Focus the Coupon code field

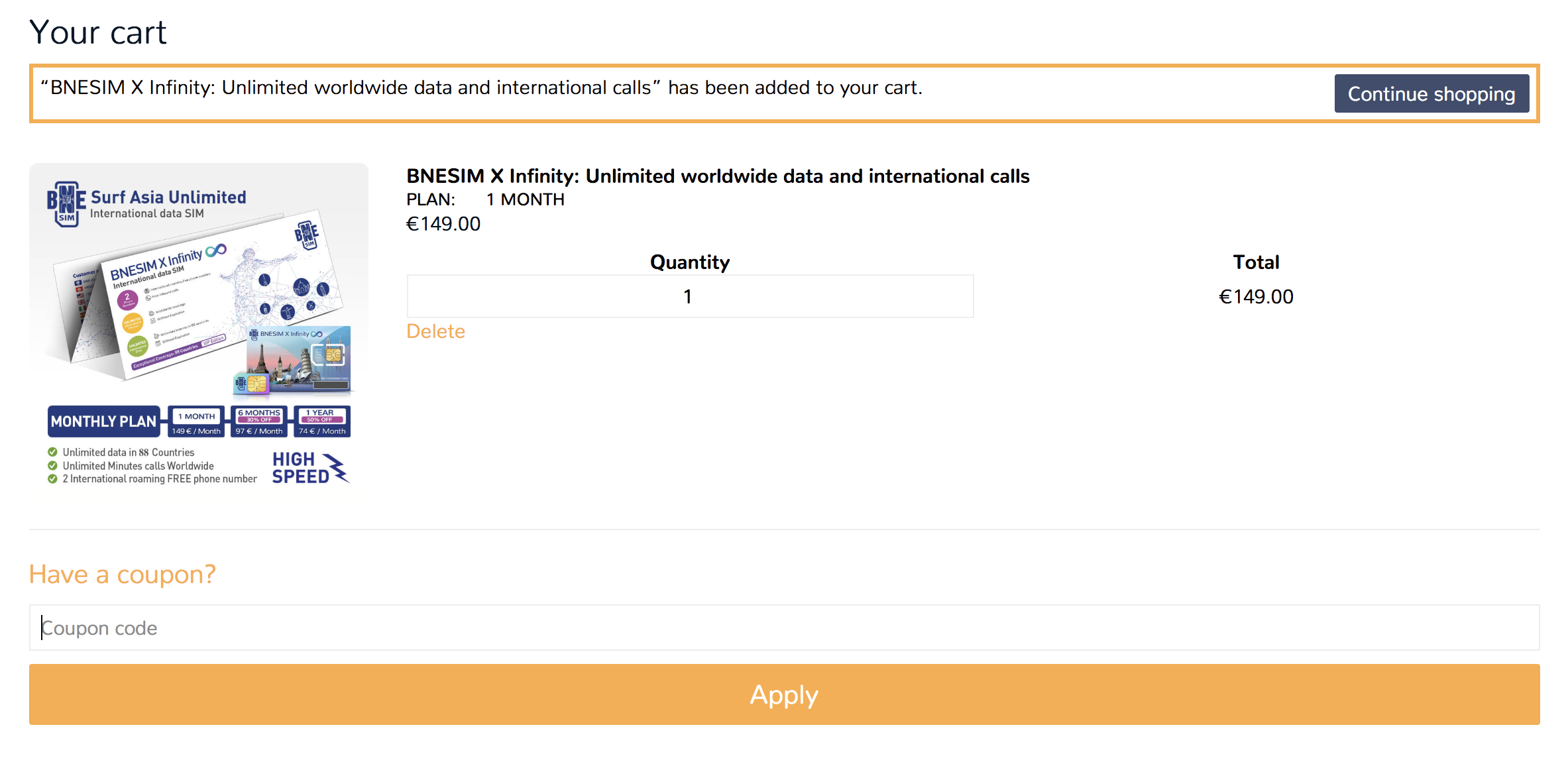784,628
